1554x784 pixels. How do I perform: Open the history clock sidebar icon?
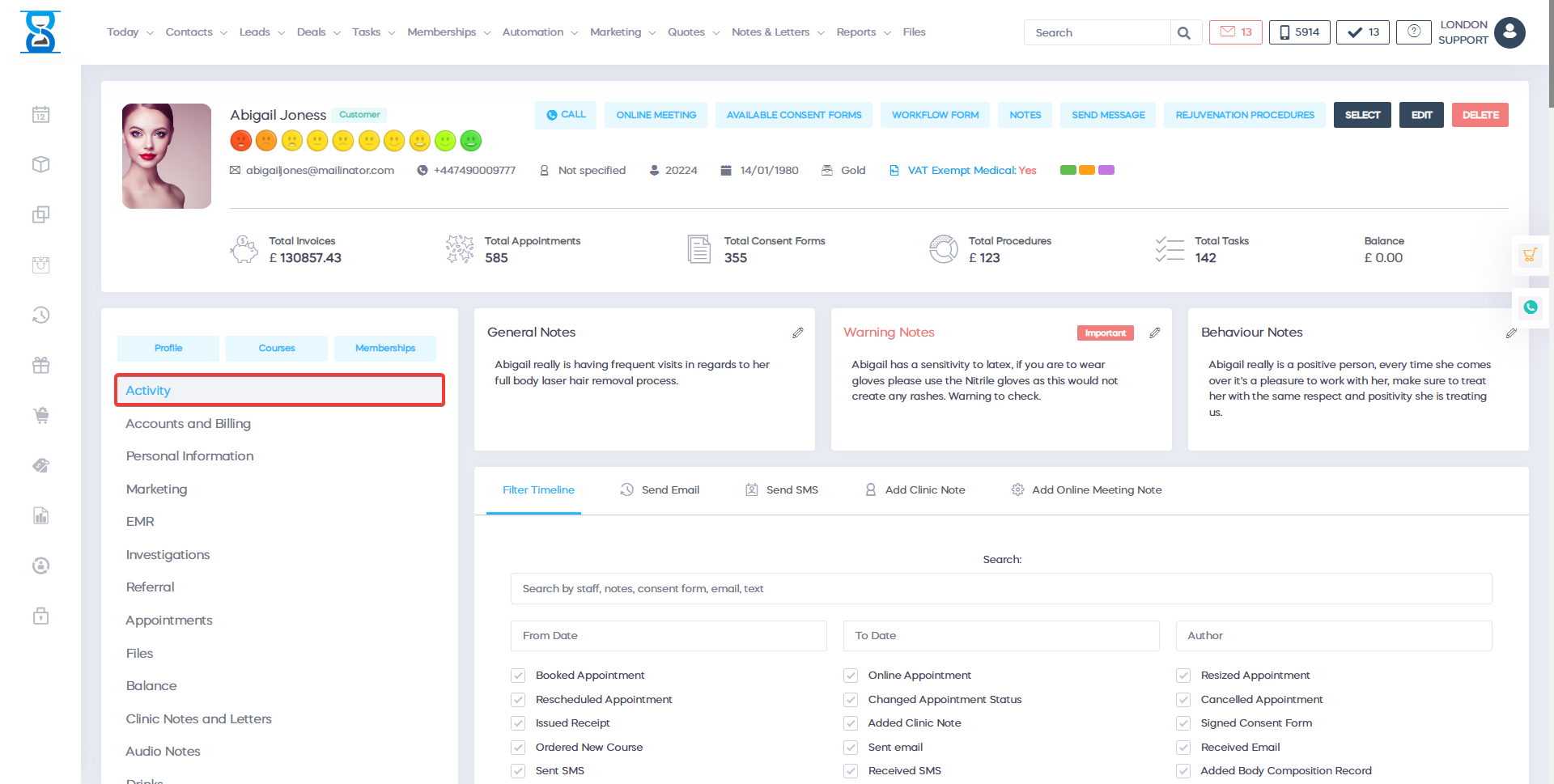click(x=41, y=315)
